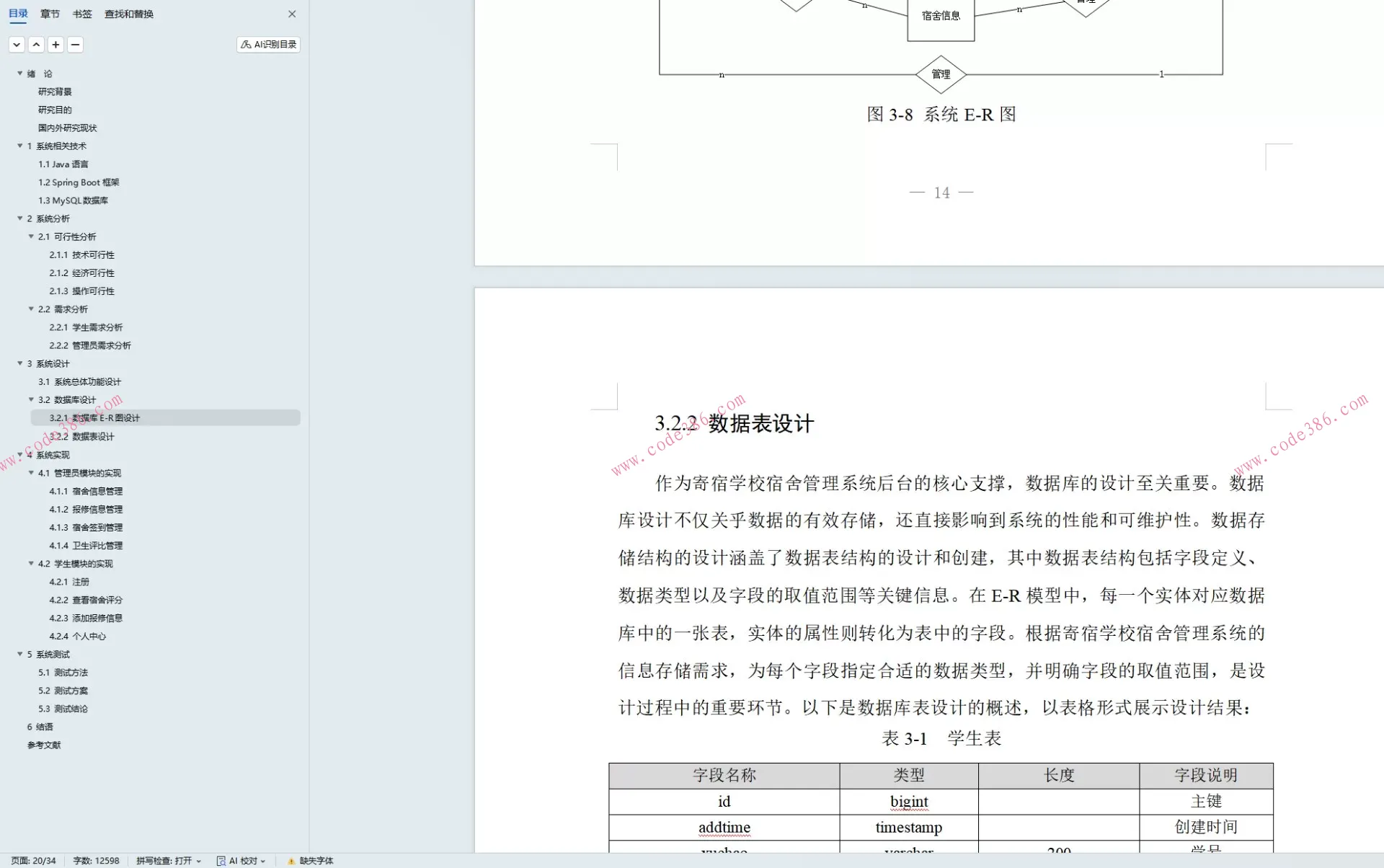This screenshot has width=1384, height=868.
Task: Switch to the 书签 tab
Action: 82,14
